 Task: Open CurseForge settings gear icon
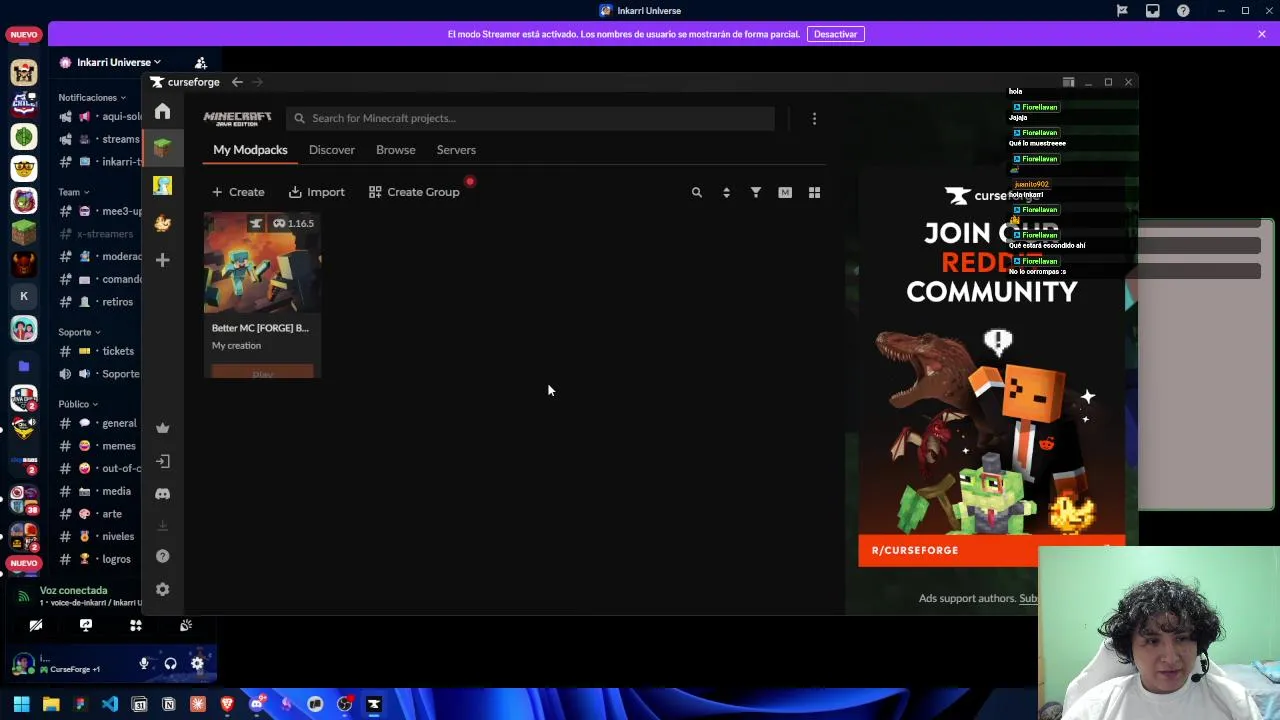[x=163, y=589]
